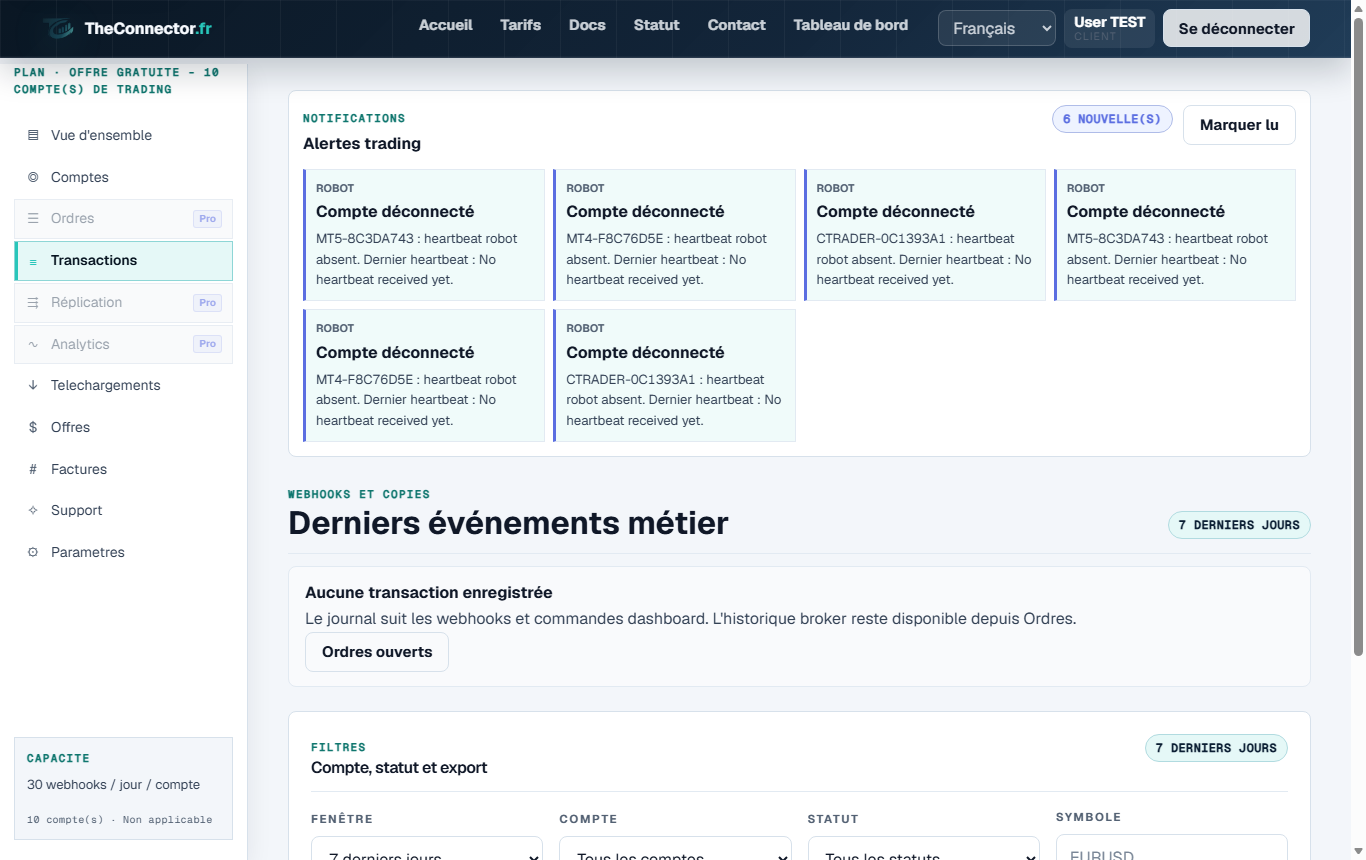This screenshot has width=1366, height=860.
Task: Click the User TEST profile badge
Action: [x=1110, y=28]
